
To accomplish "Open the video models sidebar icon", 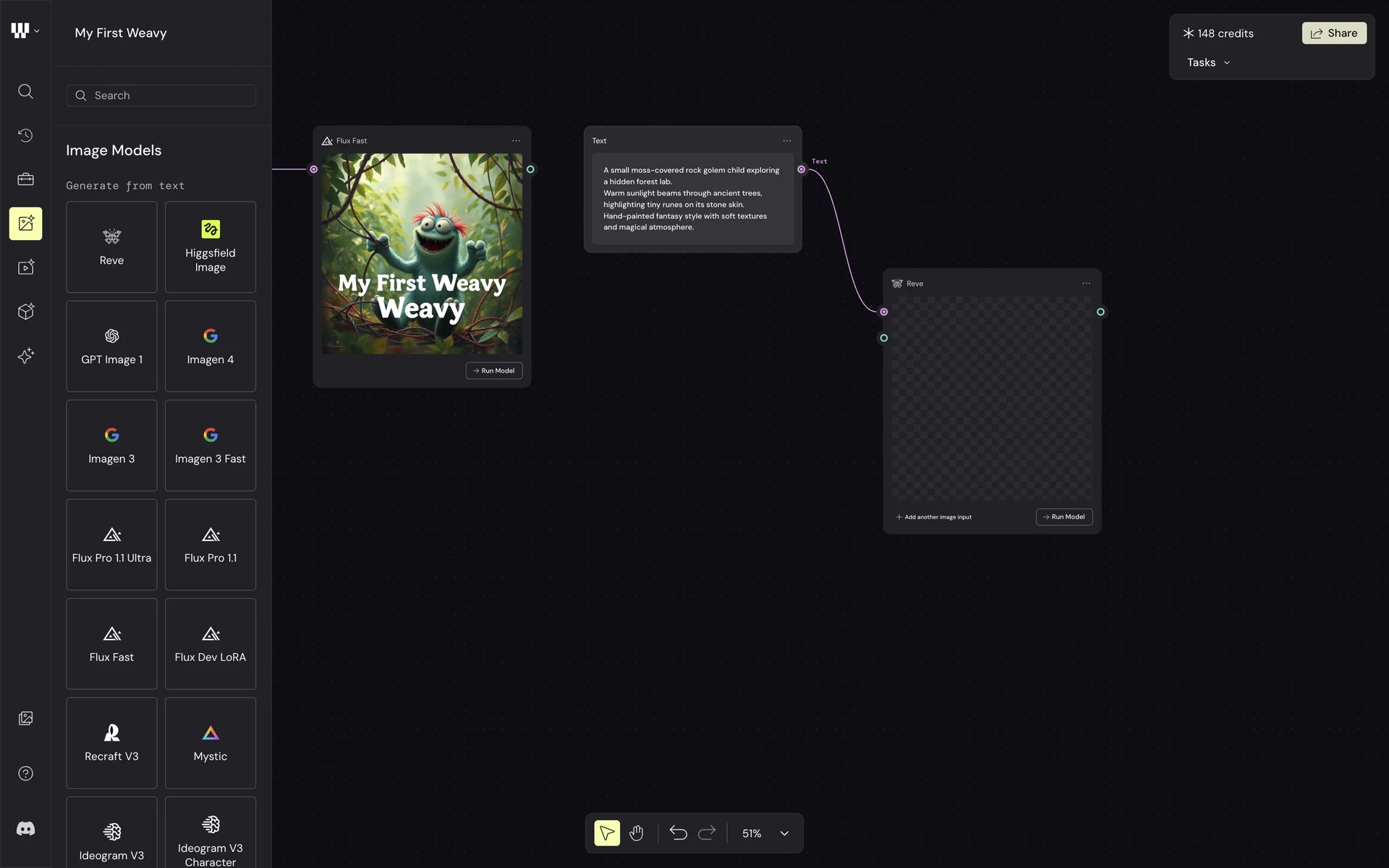I will click(25, 268).
